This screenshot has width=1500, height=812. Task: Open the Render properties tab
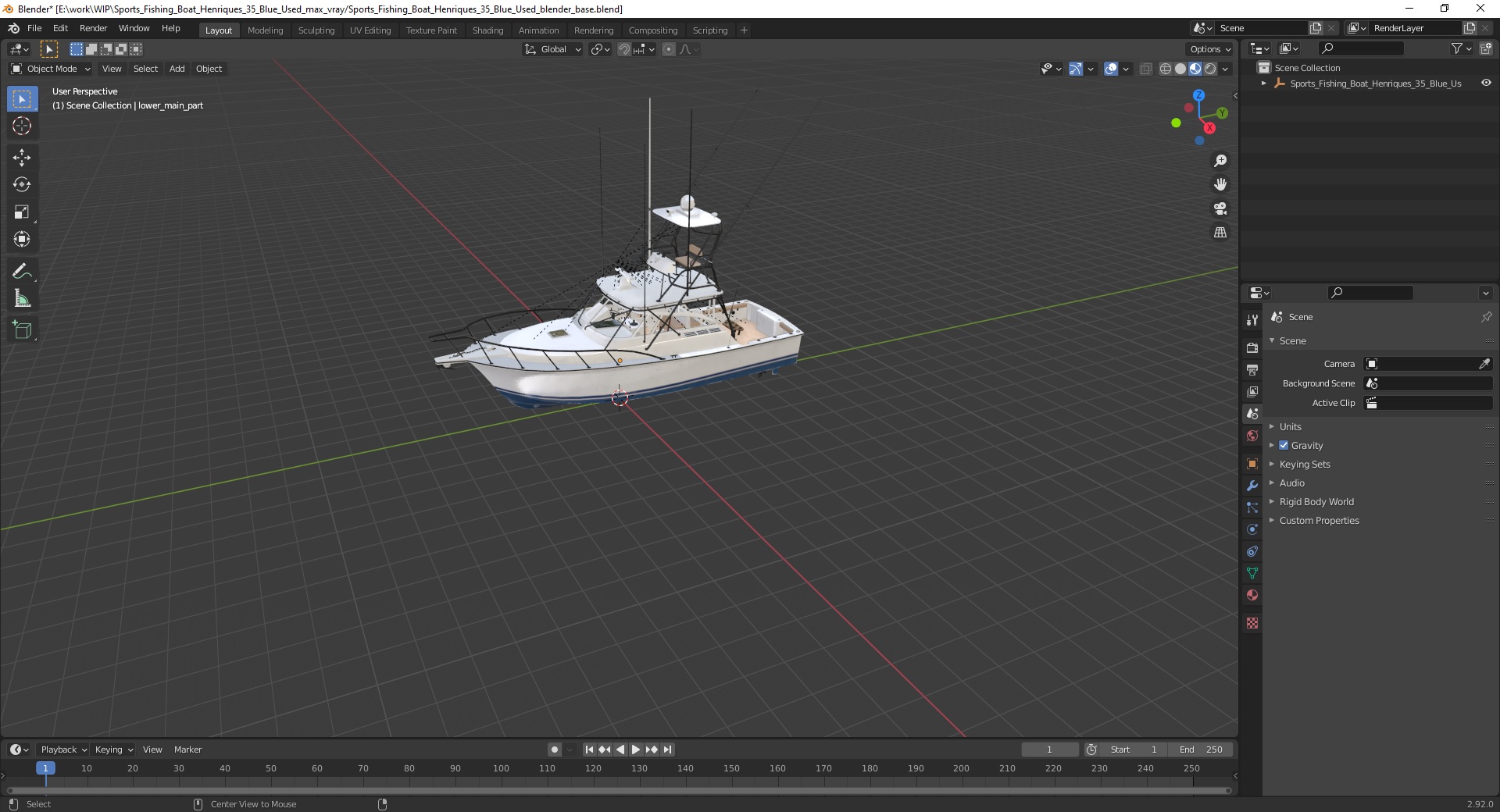click(1252, 347)
